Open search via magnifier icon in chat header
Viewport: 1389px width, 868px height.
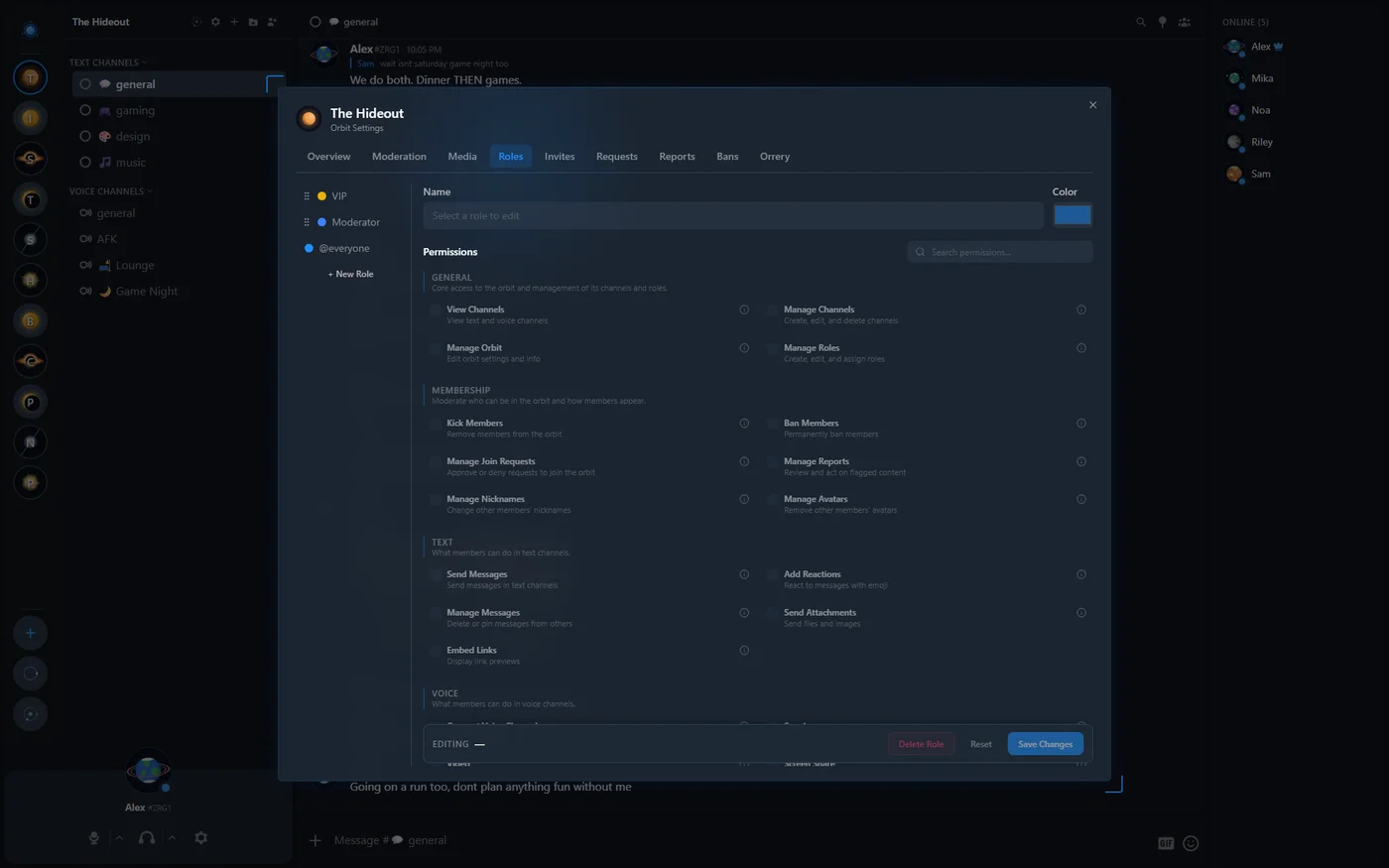1141,22
